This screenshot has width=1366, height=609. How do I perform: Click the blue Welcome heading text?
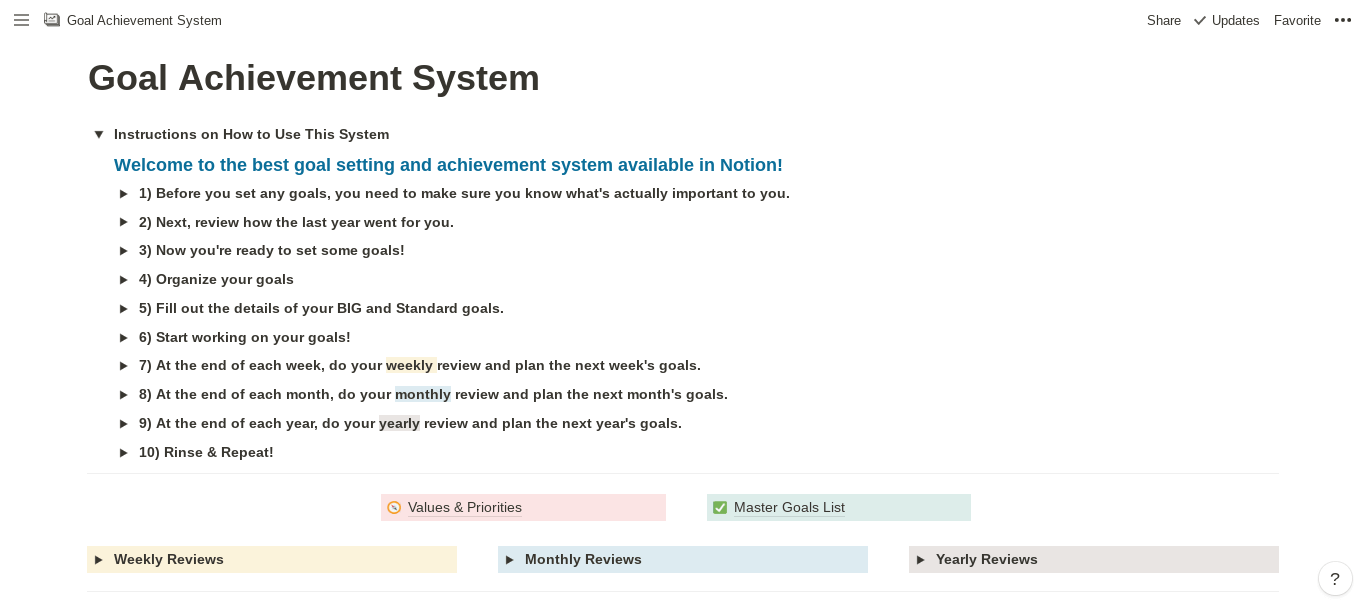tap(448, 165)
